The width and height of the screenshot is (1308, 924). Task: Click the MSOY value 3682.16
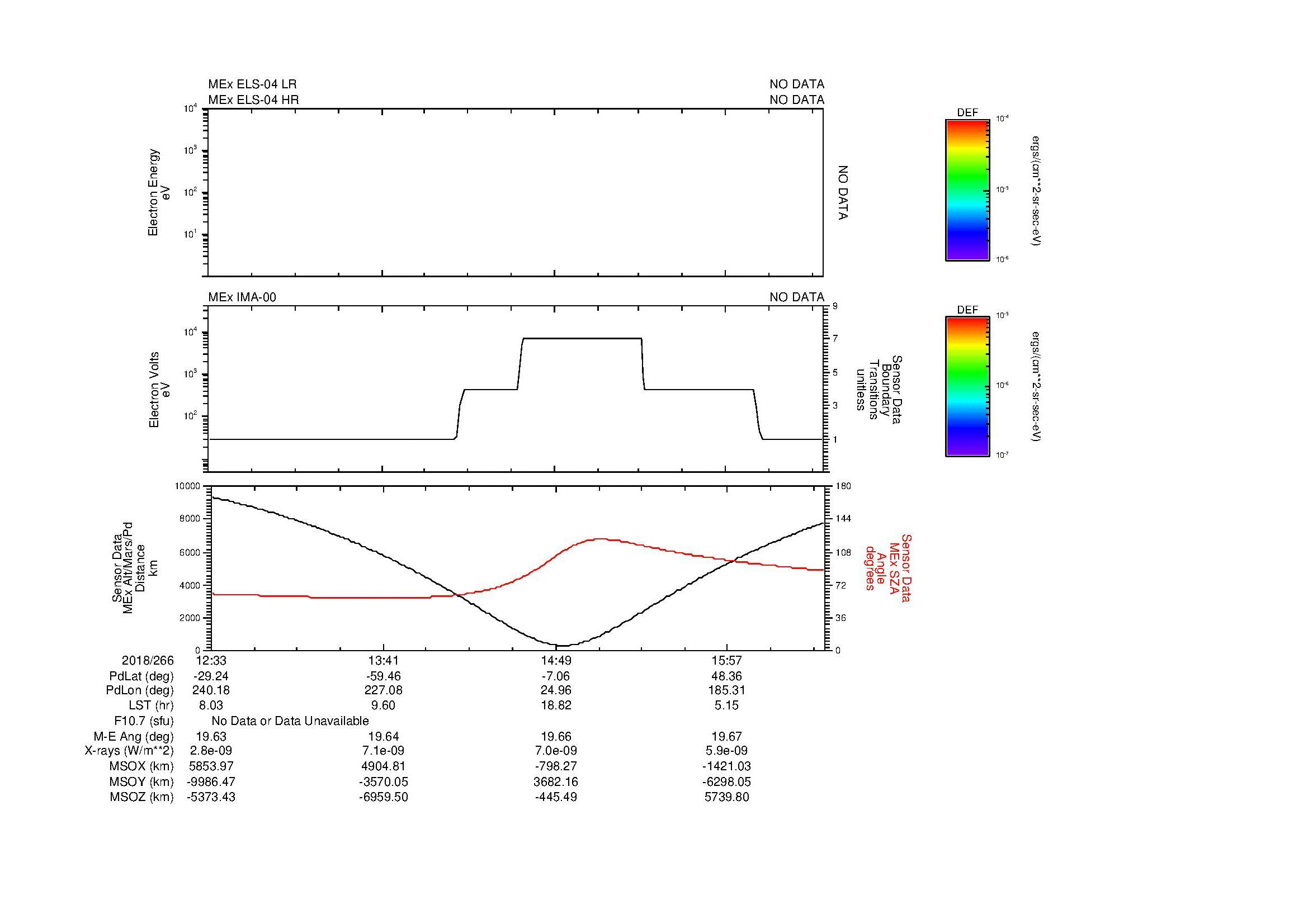click(556, 781)
